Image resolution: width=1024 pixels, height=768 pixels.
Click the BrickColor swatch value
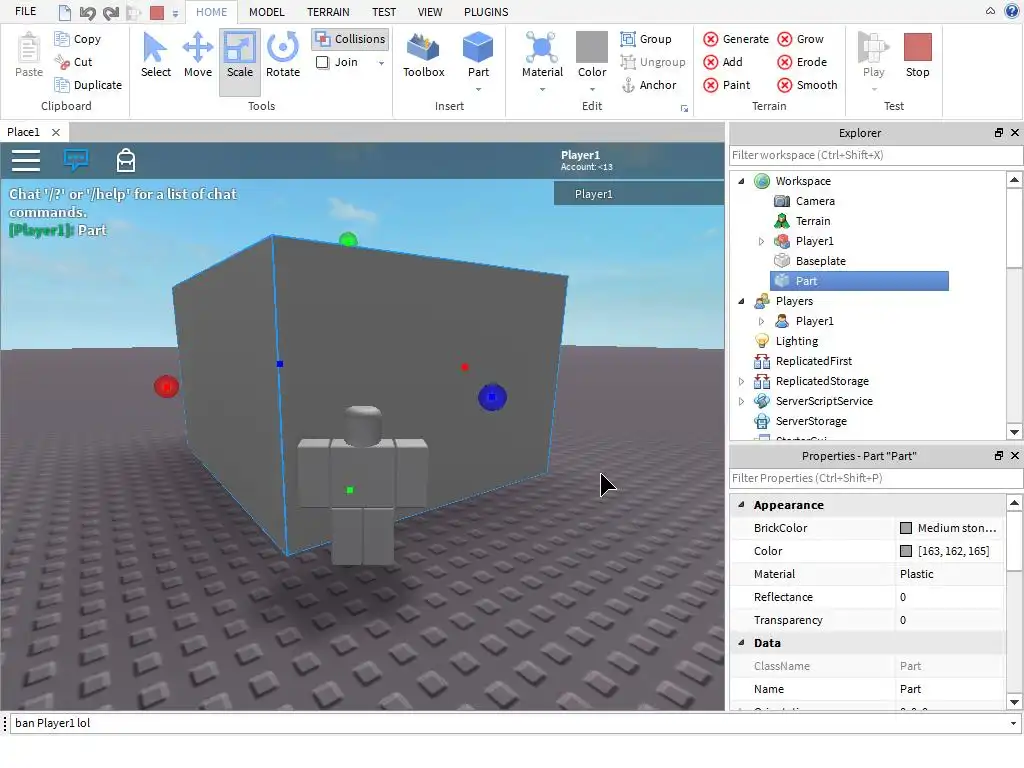click(x=905, y=528)
